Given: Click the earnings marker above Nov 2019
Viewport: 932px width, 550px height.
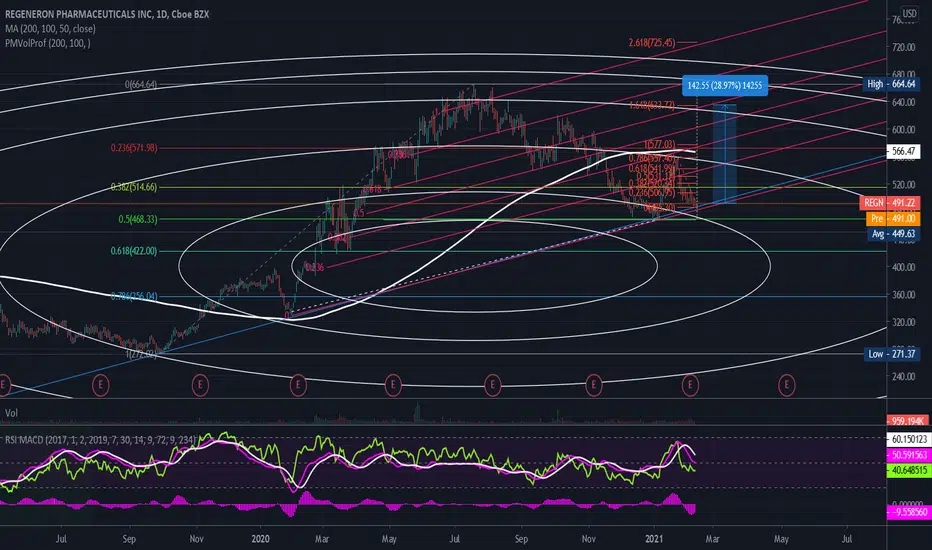Looking at the screenshot, I should click(200, 385).
